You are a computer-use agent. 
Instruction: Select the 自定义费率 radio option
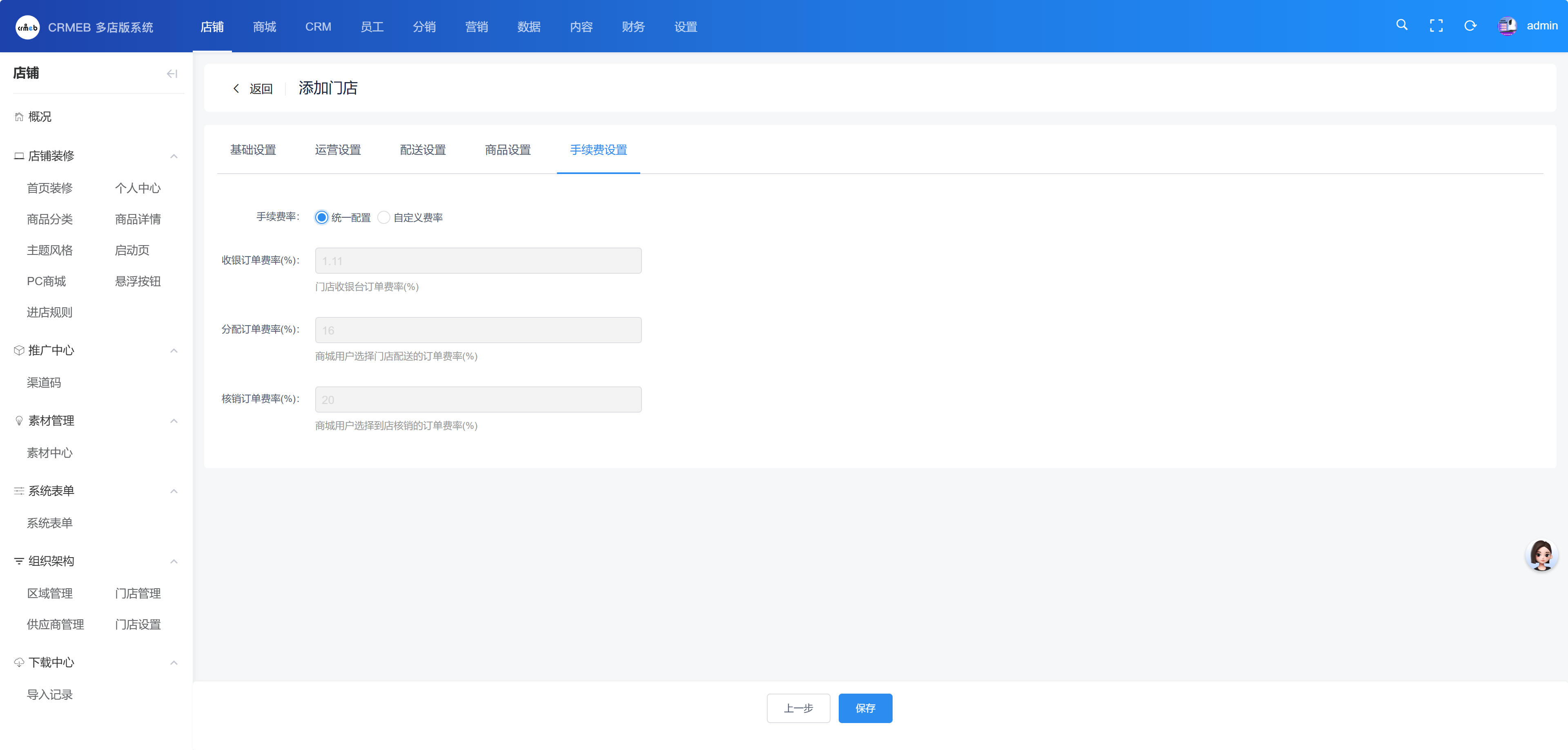click(x=383, y=217)
